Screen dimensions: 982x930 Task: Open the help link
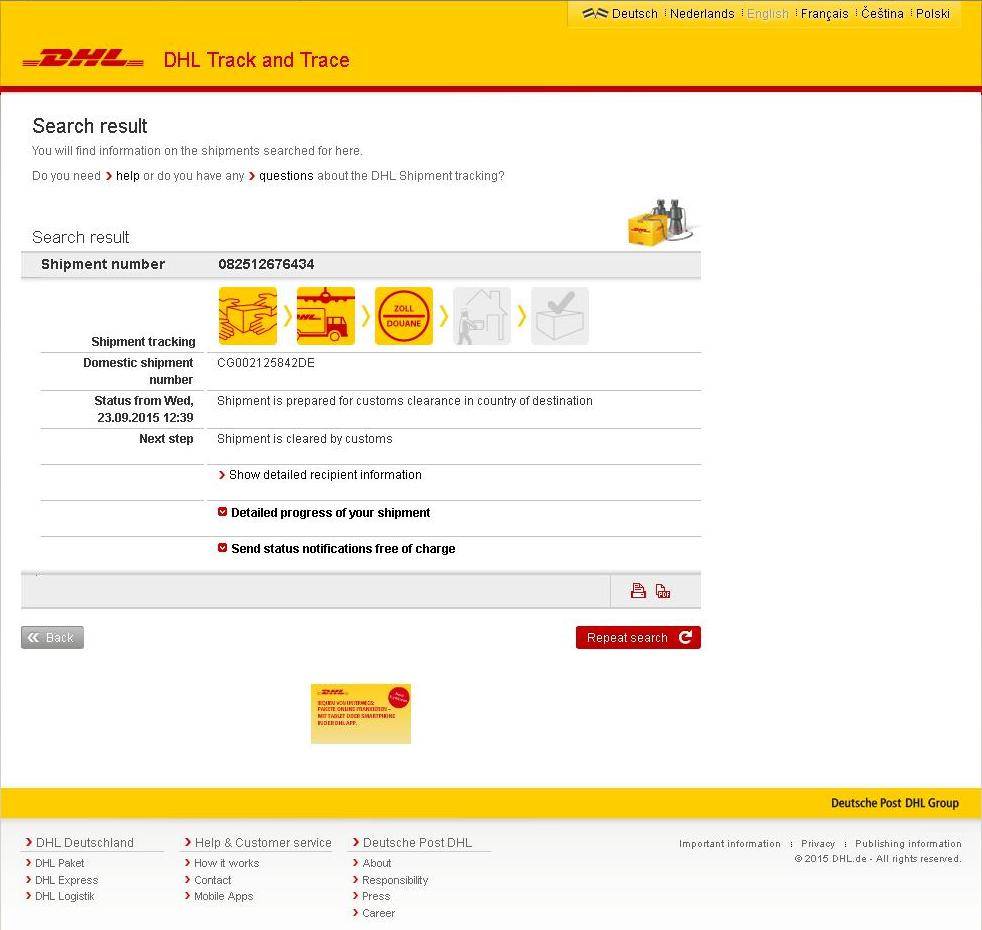[127, 176]
